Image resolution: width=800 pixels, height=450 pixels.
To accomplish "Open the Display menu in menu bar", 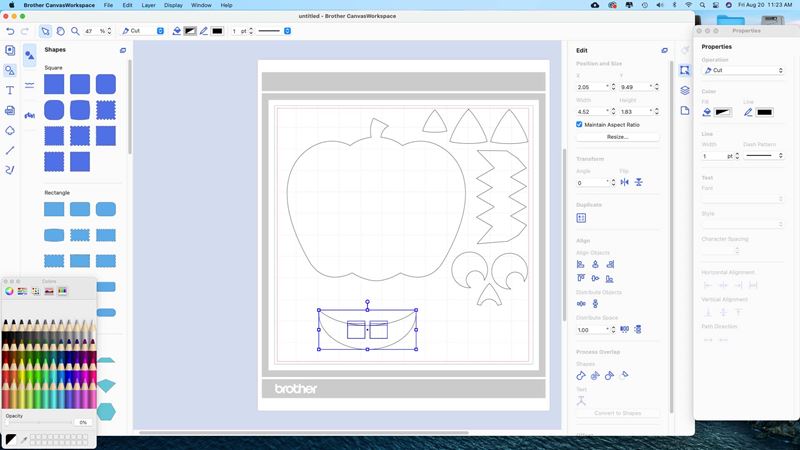I will point(173,5).
